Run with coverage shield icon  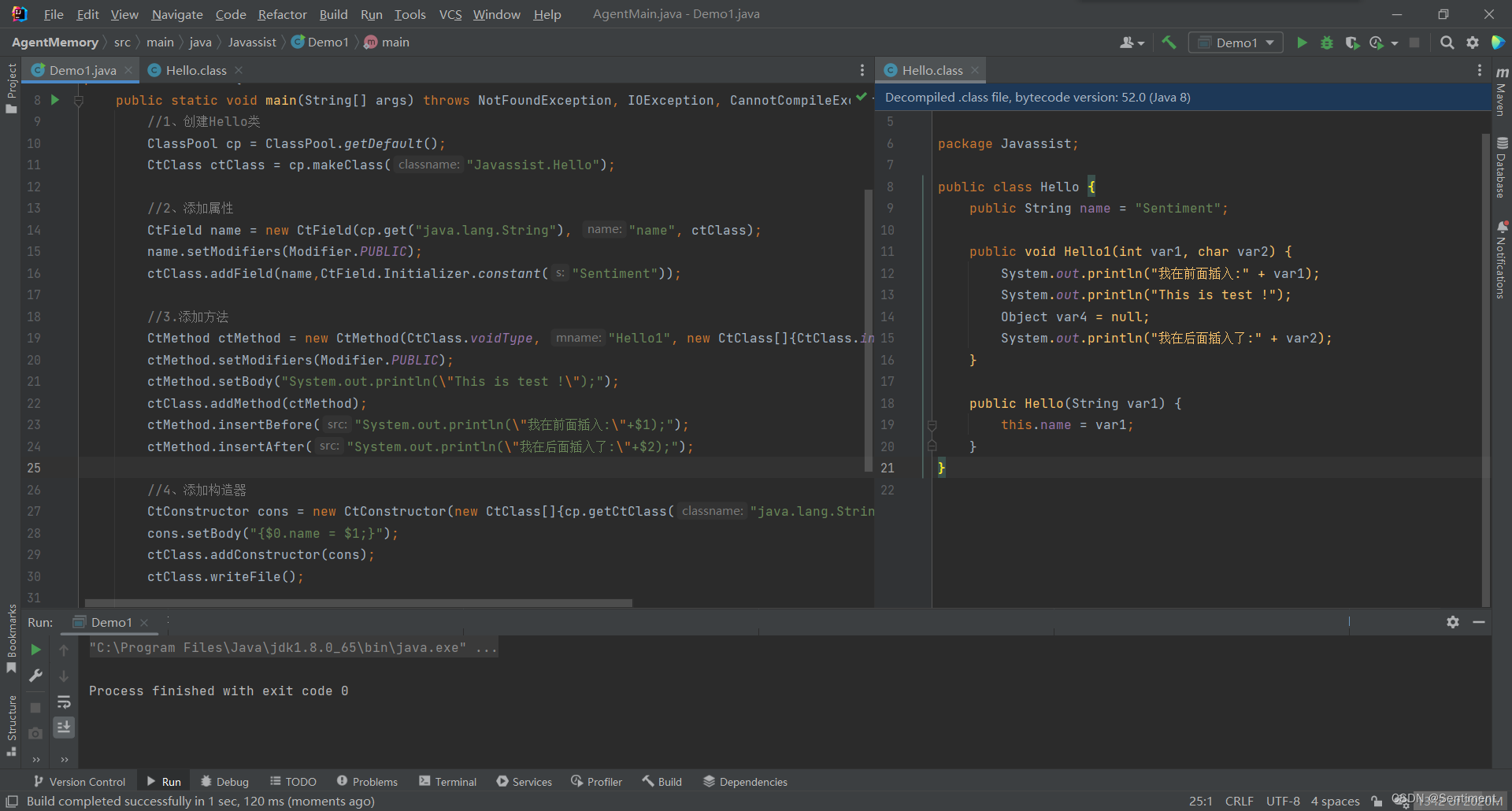click(x=1352, y=43)
